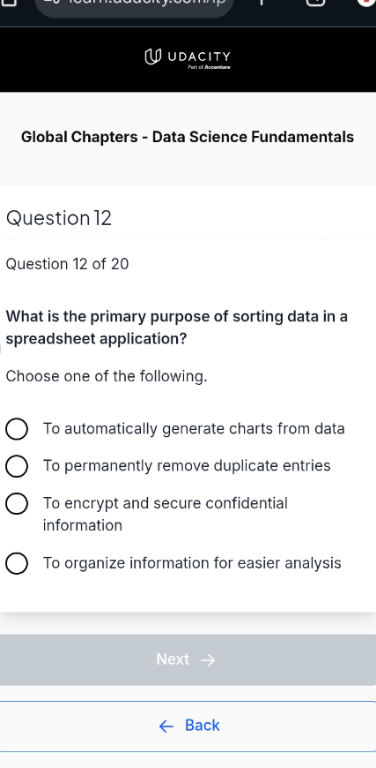Image resolution: width=376 pixels, height=768 pixels.
Task: Open the browser home icon at top-left
Action: (11, 2)
